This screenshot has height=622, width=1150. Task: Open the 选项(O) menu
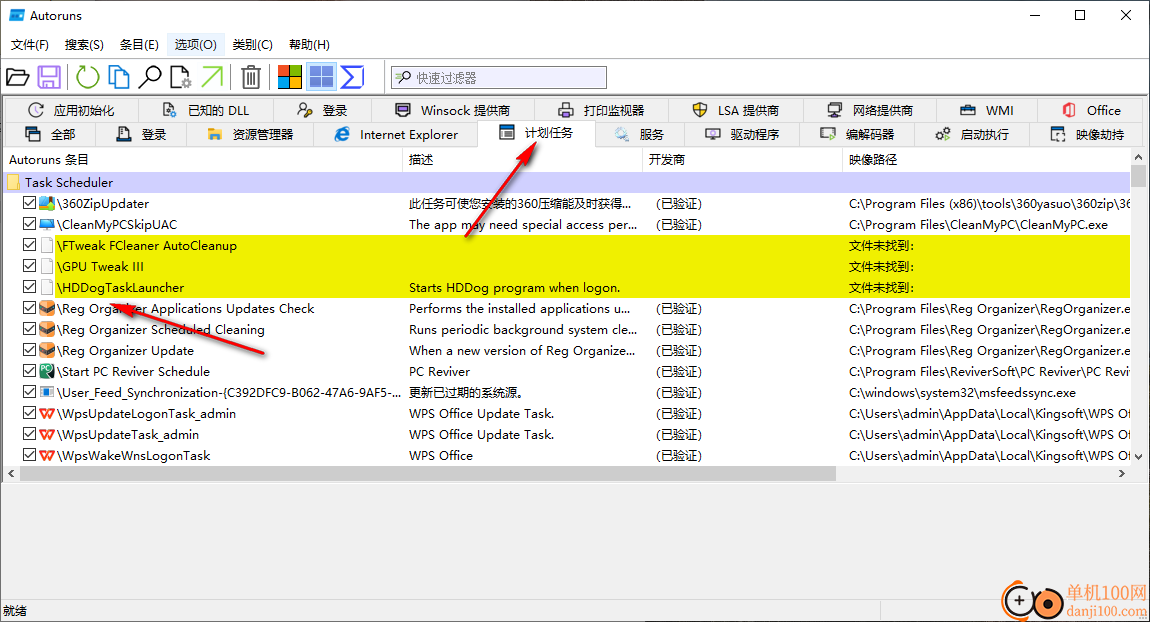pyautogui.click(x=195, y=45)
